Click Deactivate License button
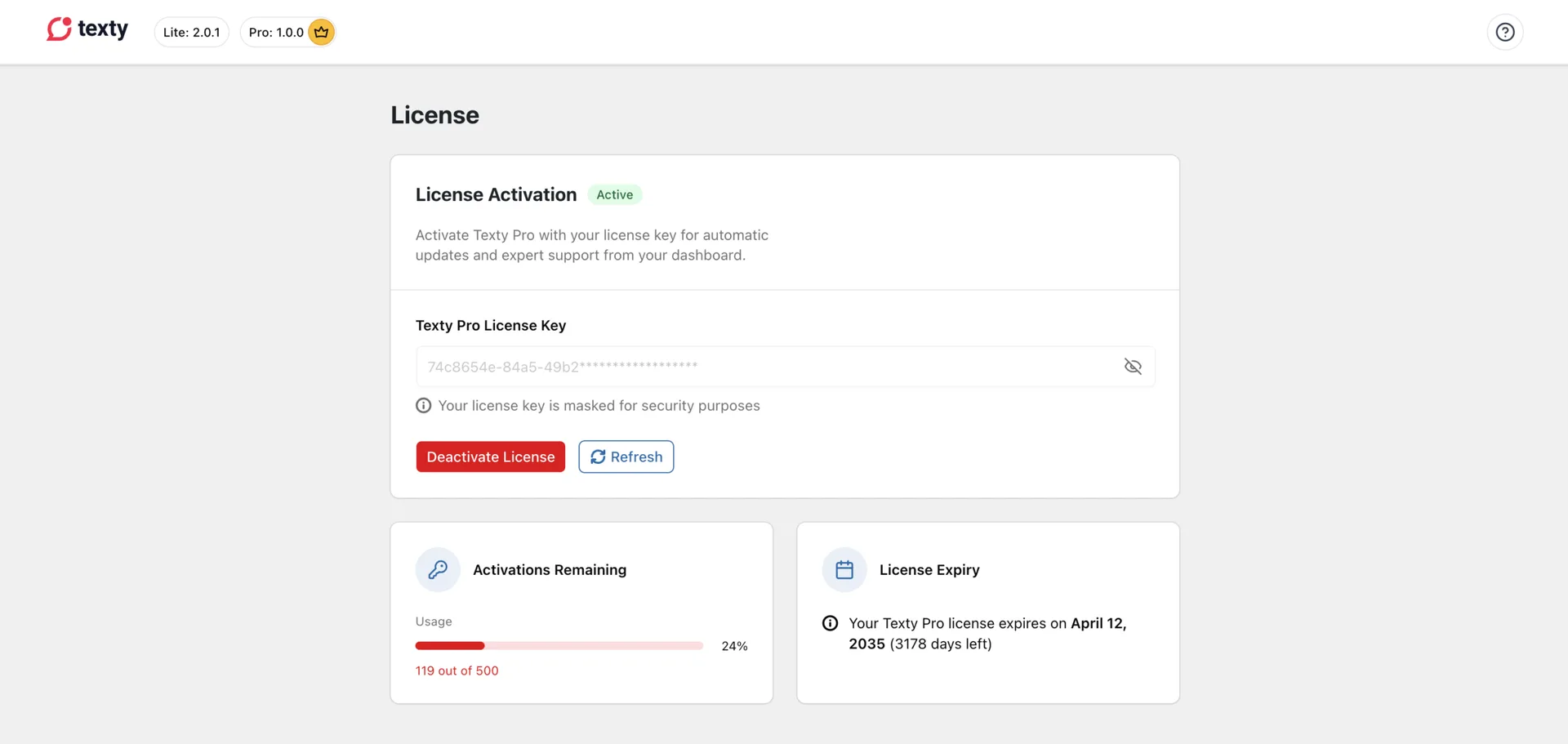The image size is (1568, 744). point(490,457)
